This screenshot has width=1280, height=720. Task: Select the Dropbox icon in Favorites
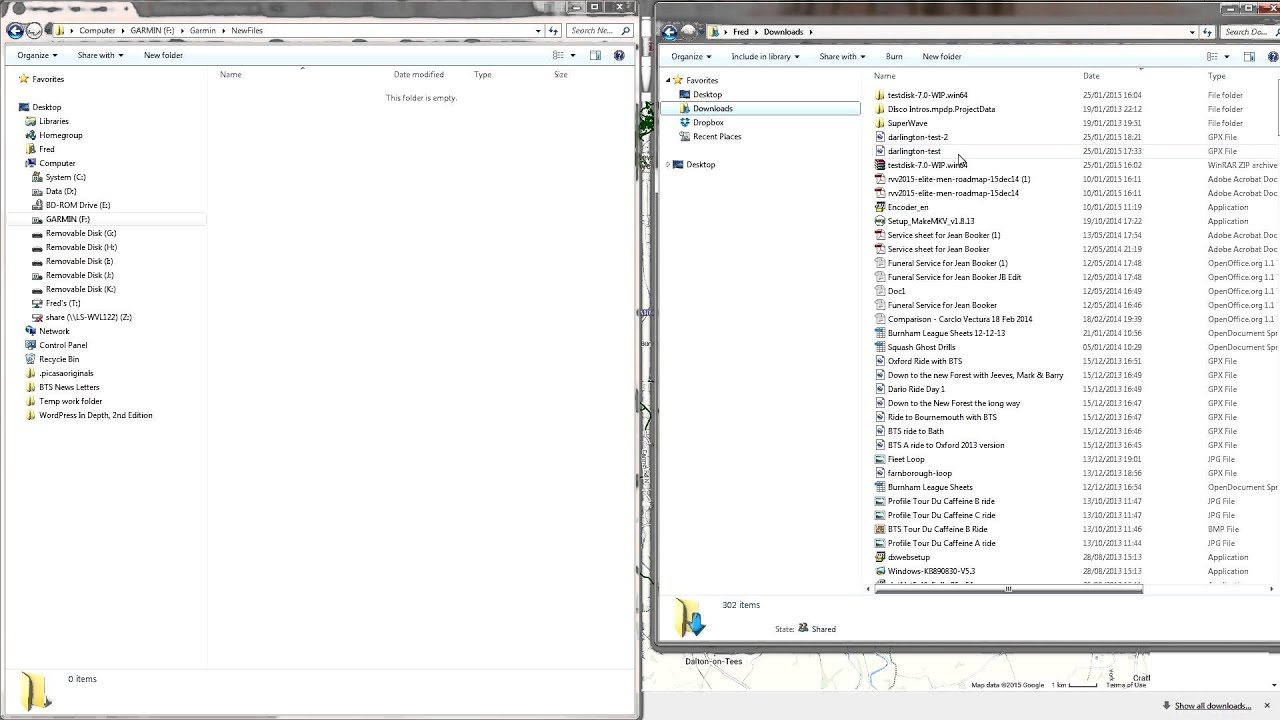tap(685, 122)
